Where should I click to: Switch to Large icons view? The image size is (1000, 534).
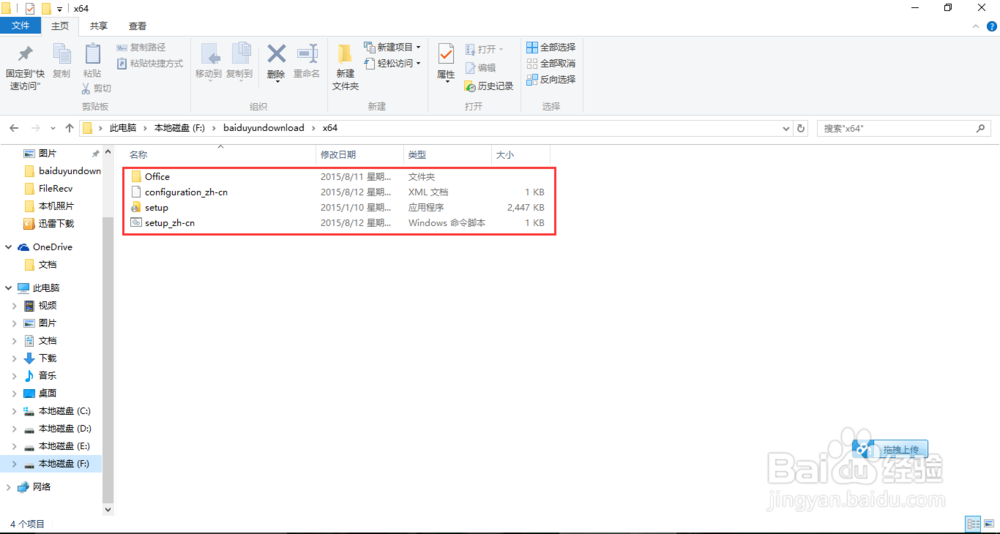tap(987, 524)
